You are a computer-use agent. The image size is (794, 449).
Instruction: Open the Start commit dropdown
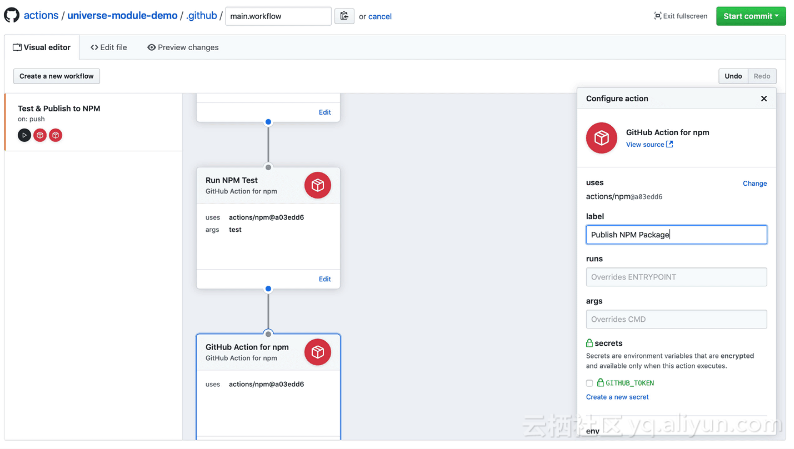click(751, 16)
